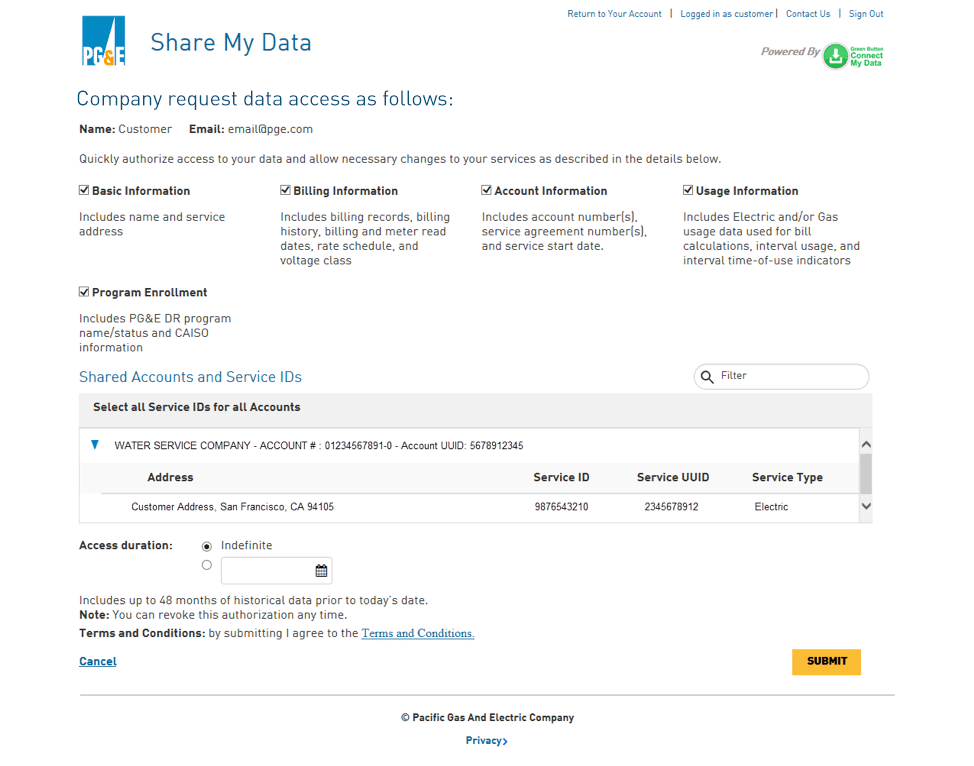Uncheck the Program Enrollment checkbox
The width and height of the screenshot is (974, 766).
pyautogui.click(x=84, y=292)
